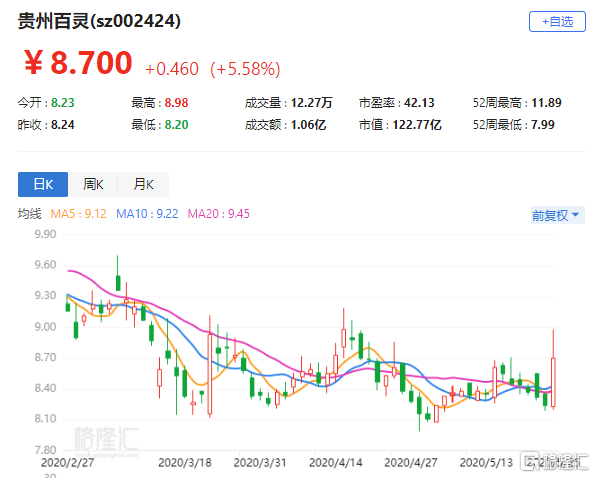Select the 昨收 value 8.24
Viewport: 595px width, 478px height.
point(63,125)
